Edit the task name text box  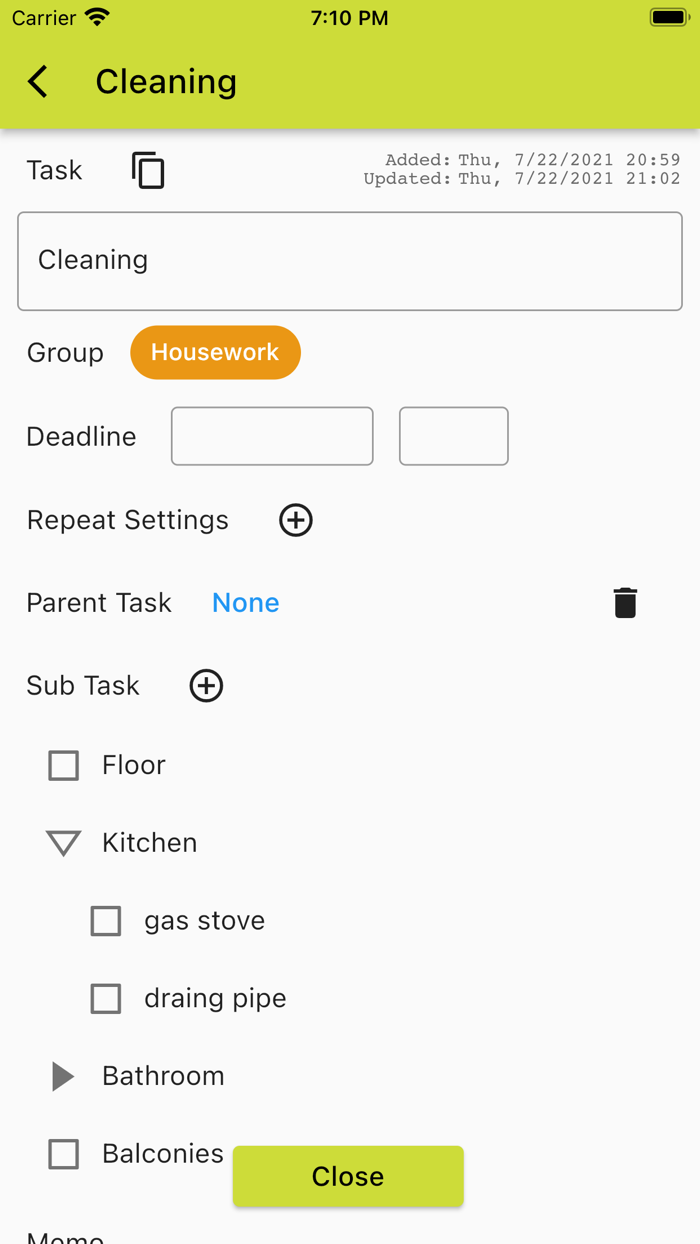click(x=349, y=260)
